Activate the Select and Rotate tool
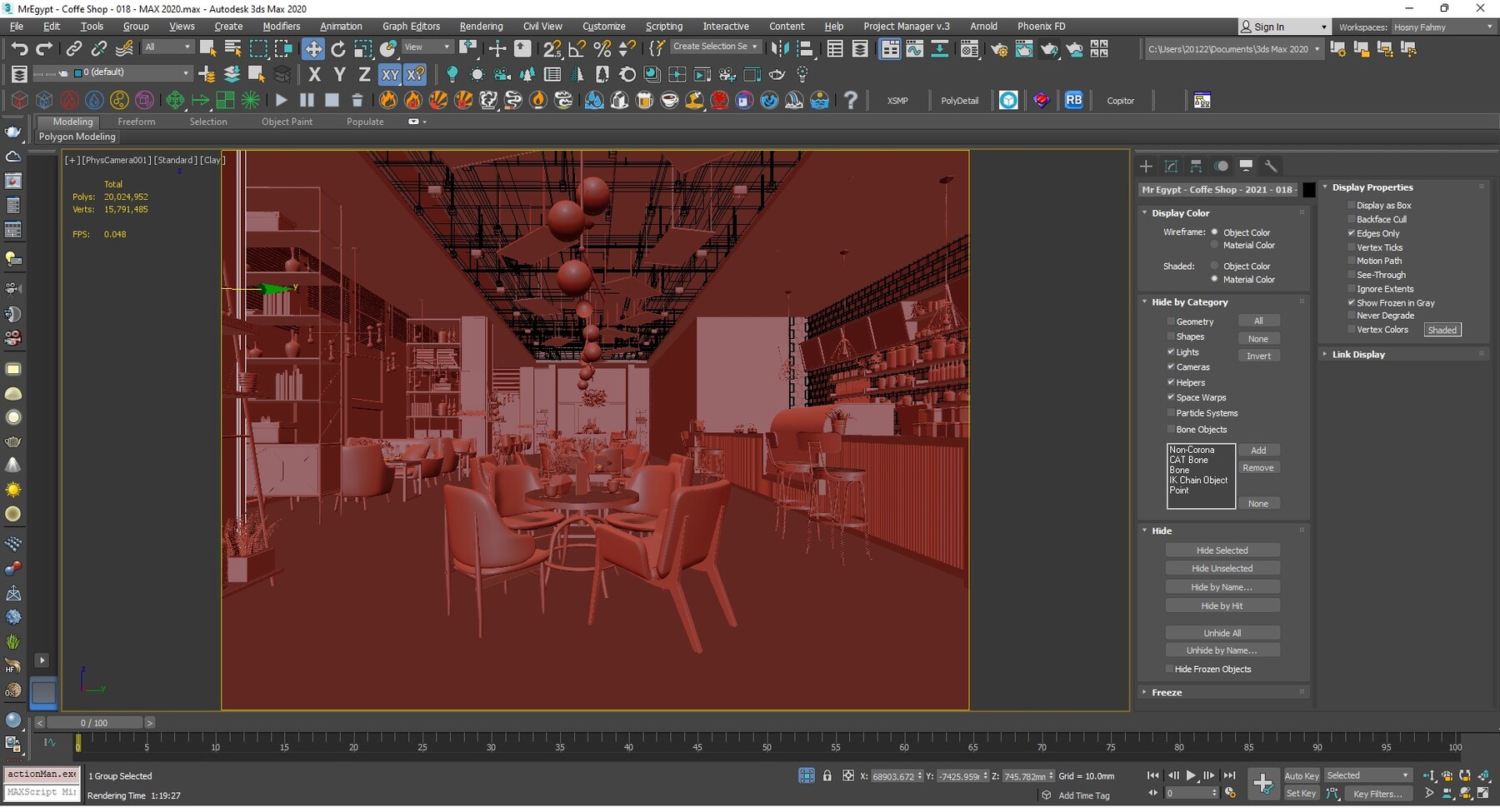 [337, 48]
